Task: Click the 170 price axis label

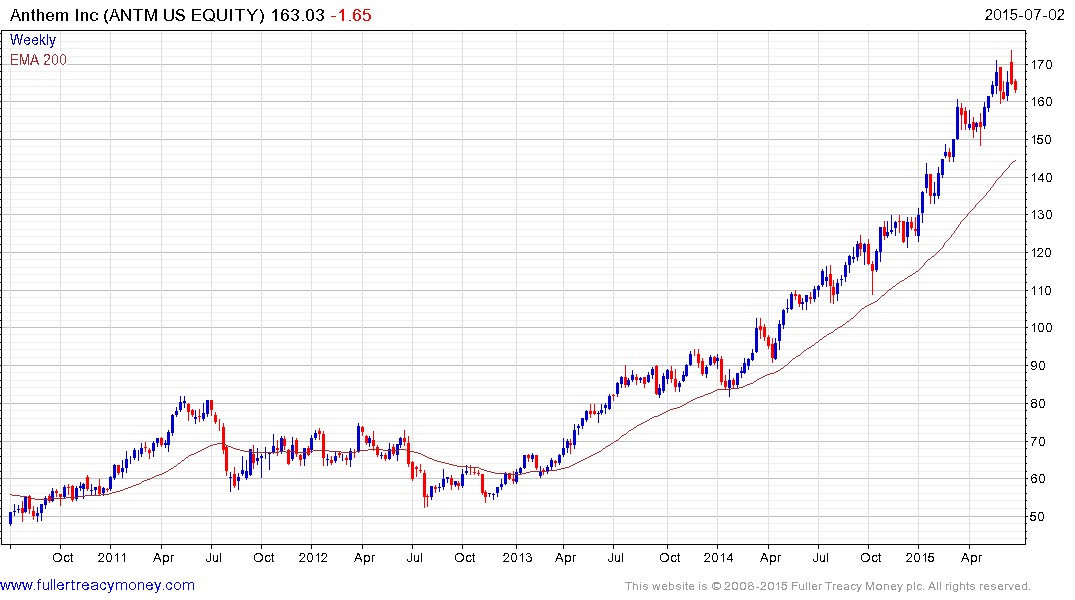Action: coord(1041,64)
